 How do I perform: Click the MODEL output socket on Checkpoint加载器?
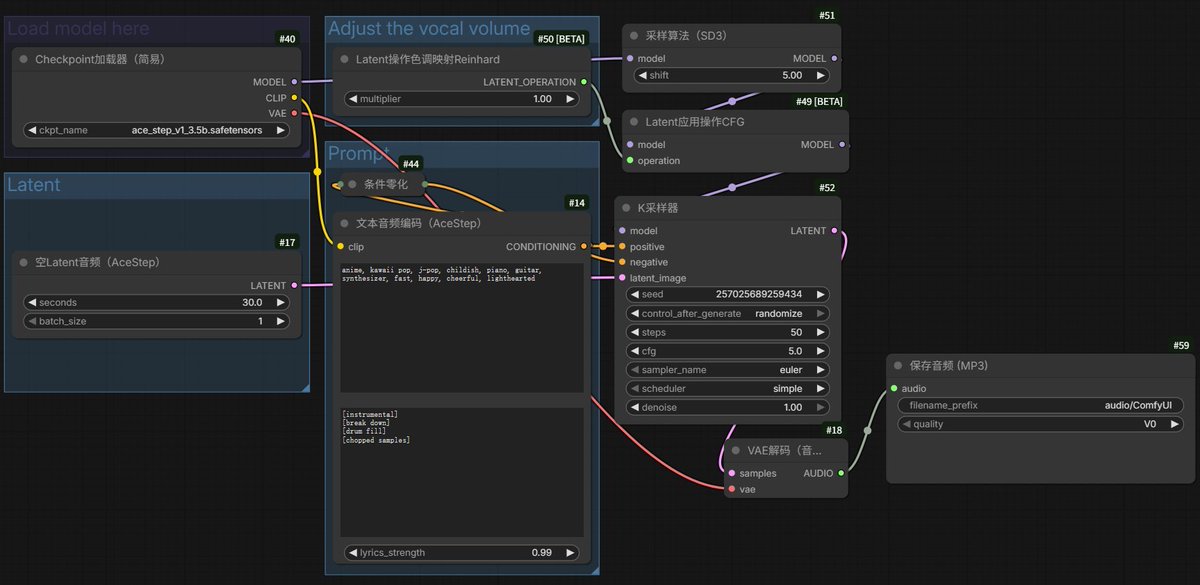point(294,82)
